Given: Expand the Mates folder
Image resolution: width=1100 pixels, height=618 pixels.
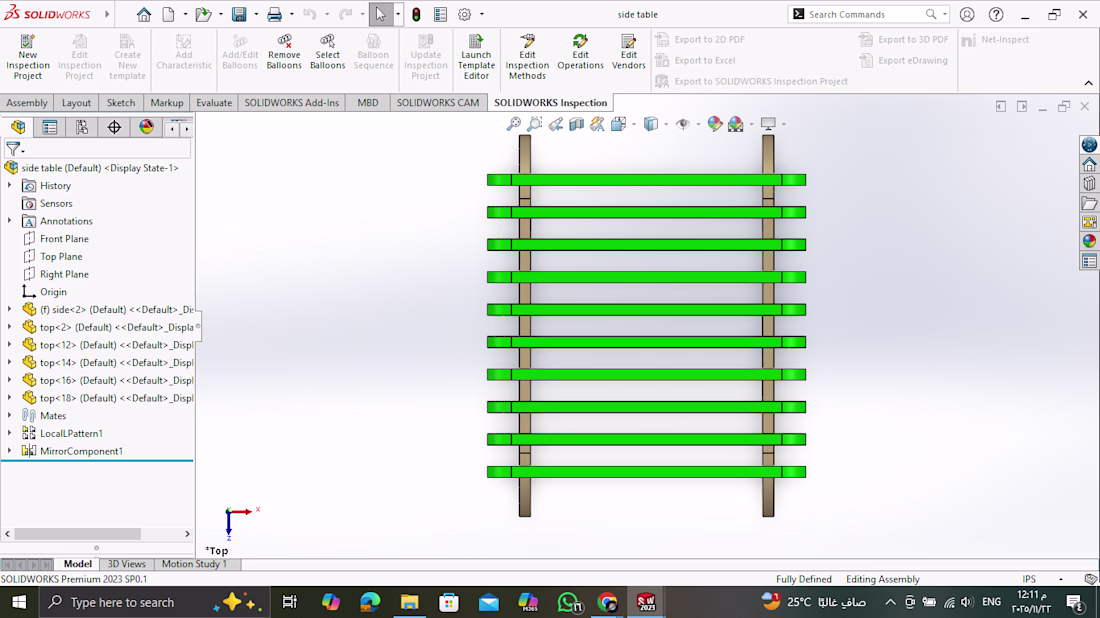Looking at the screenshot, I should tap(9, 415).
